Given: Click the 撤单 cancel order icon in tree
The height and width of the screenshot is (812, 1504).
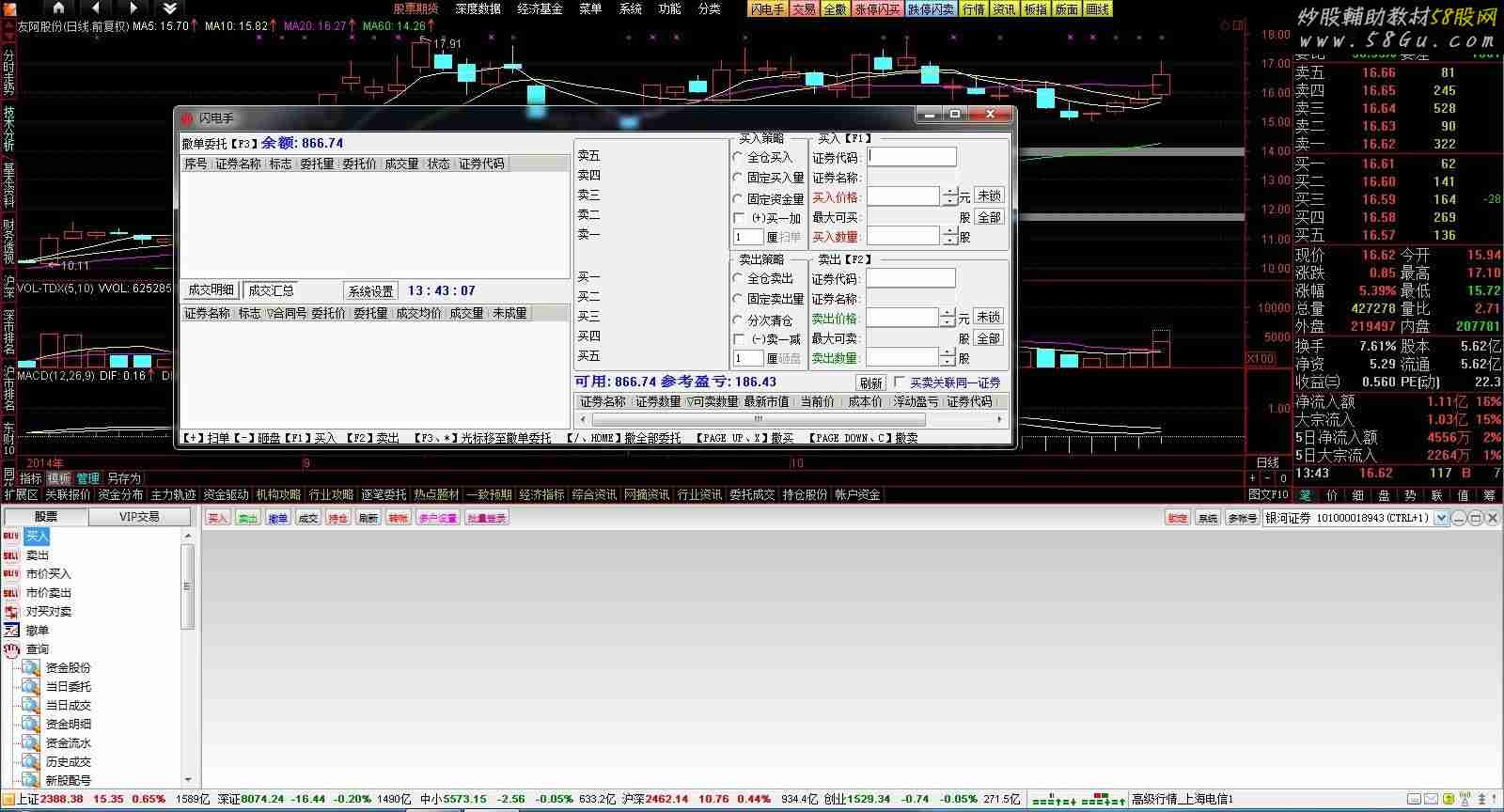Looking at the screenshot, I should point(11,630).
